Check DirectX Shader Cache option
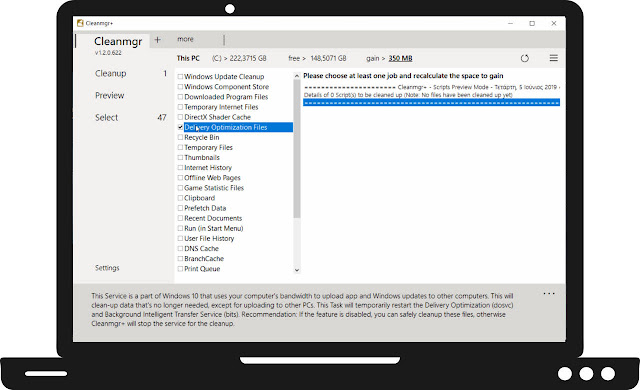This screenshot has height=390, width=640. click(x=180, y=117)
